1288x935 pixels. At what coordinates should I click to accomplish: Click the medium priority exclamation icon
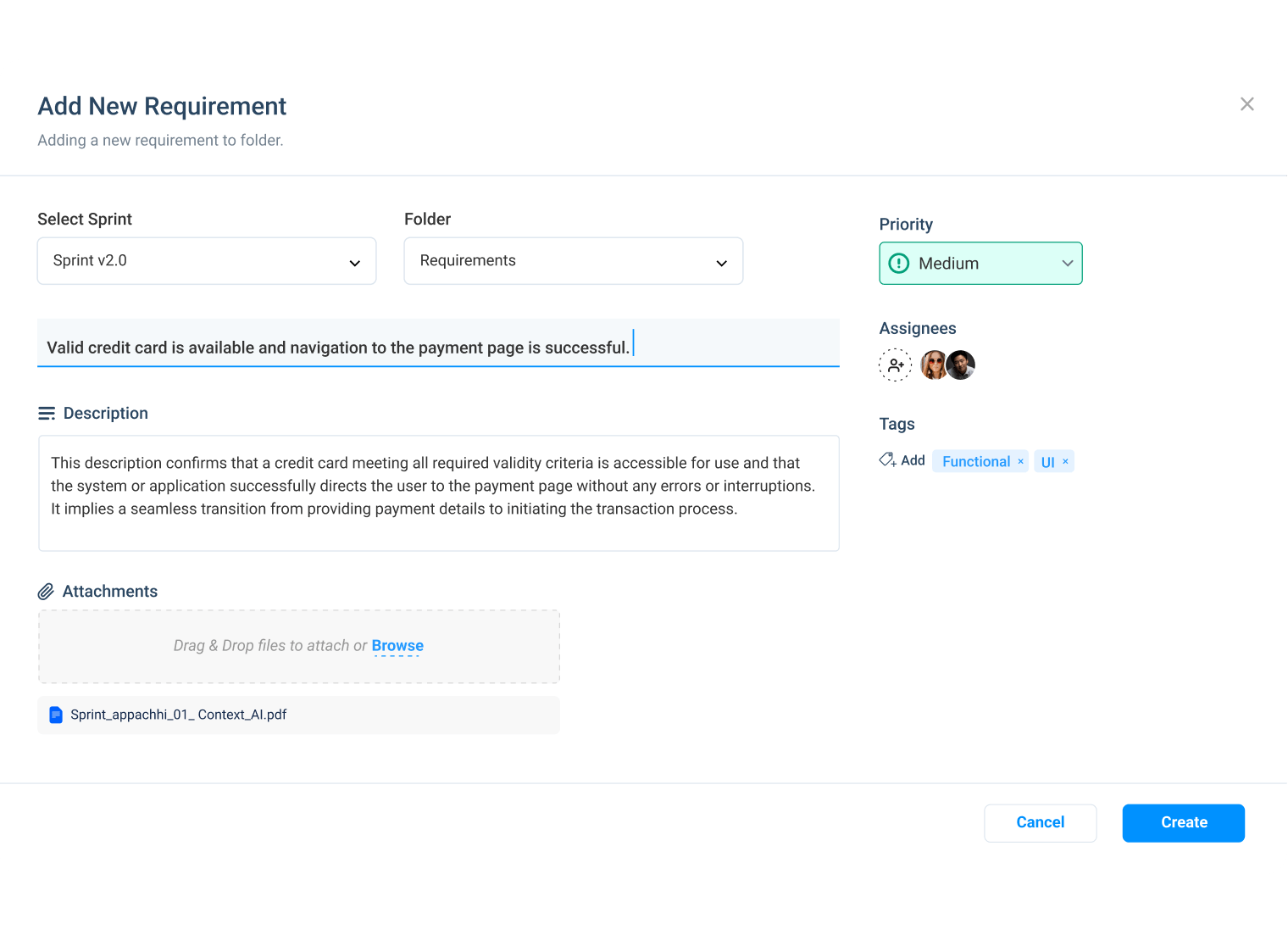(x=898, y=264)
